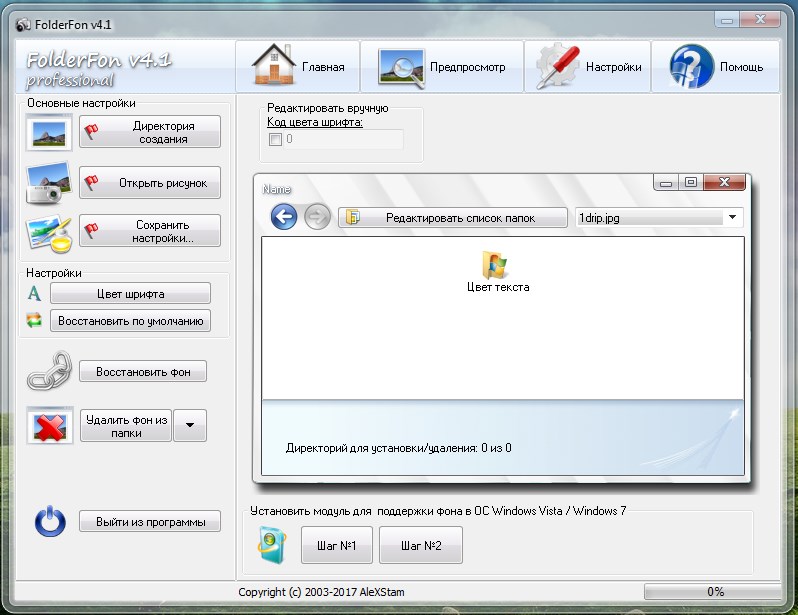Click the preview window minimize button

tap(666, 182)
